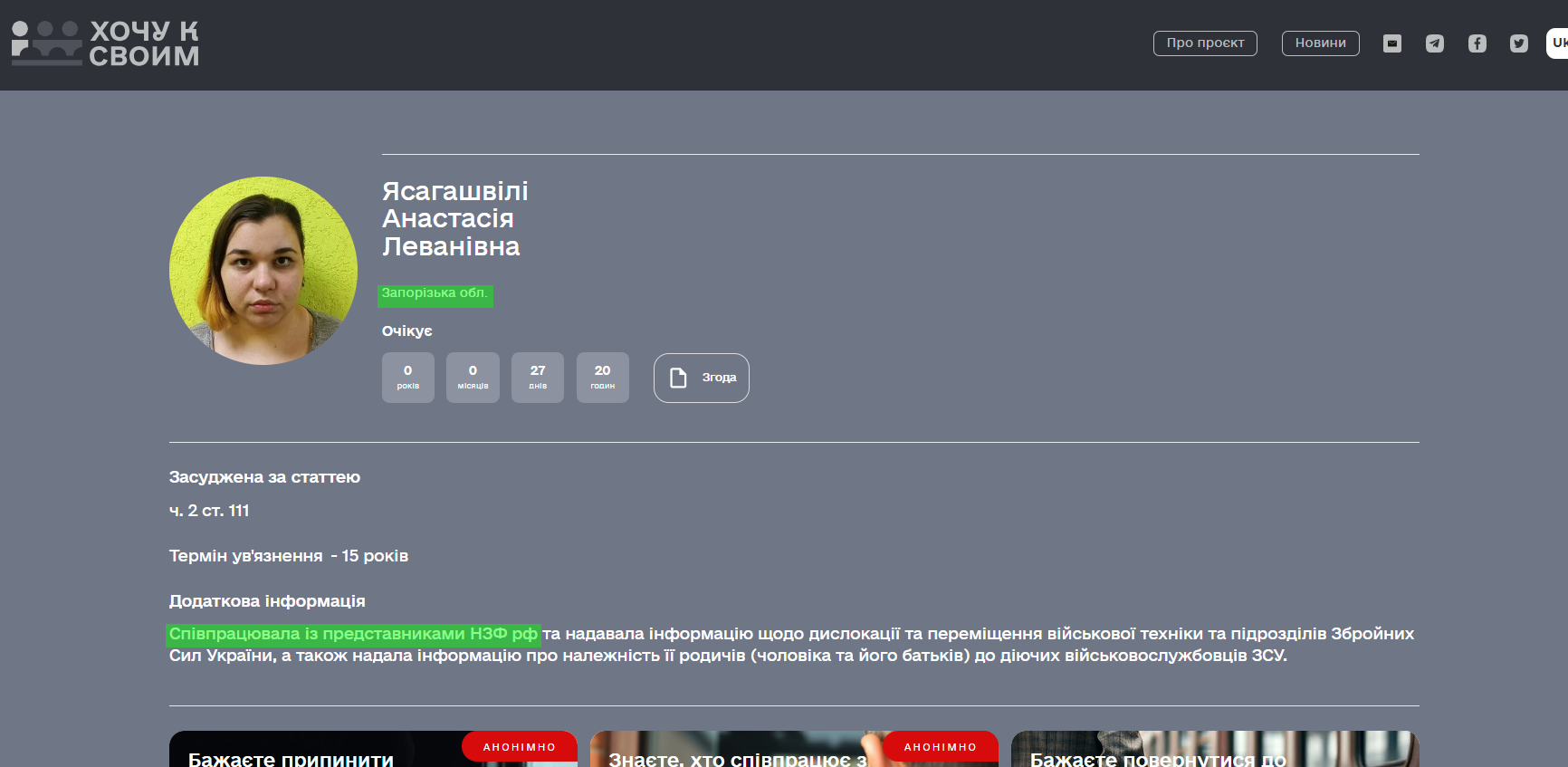The height and width of the screenshot is (767, 1568).
Task: Open the Uk language selector
Action: [1557, 43]
